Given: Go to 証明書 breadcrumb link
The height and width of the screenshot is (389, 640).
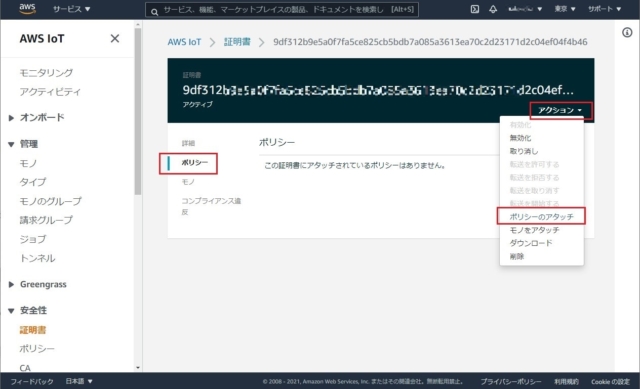Looking at the screenshot, I should tap(237, 42).
